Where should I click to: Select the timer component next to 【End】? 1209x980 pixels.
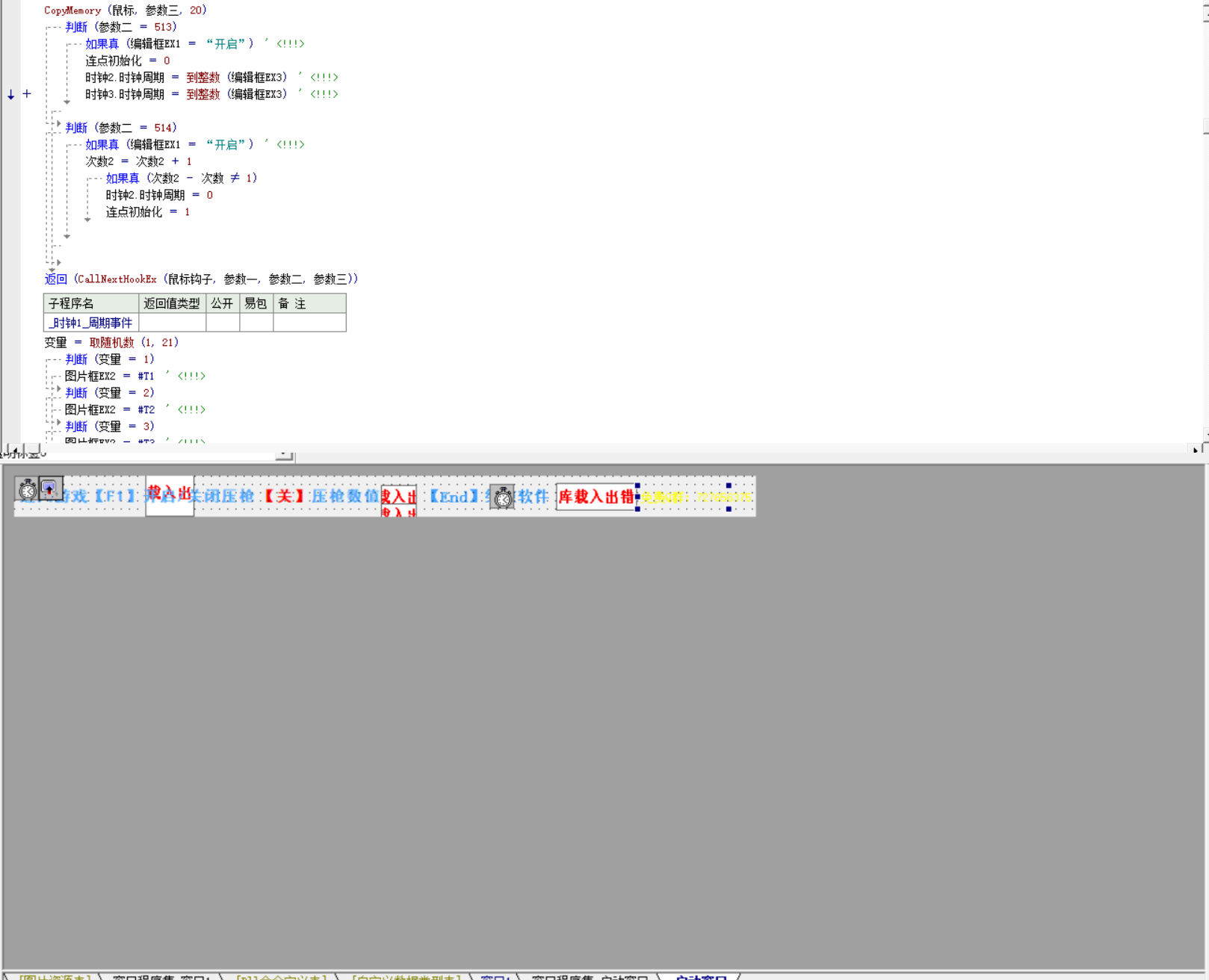point(503,497)
